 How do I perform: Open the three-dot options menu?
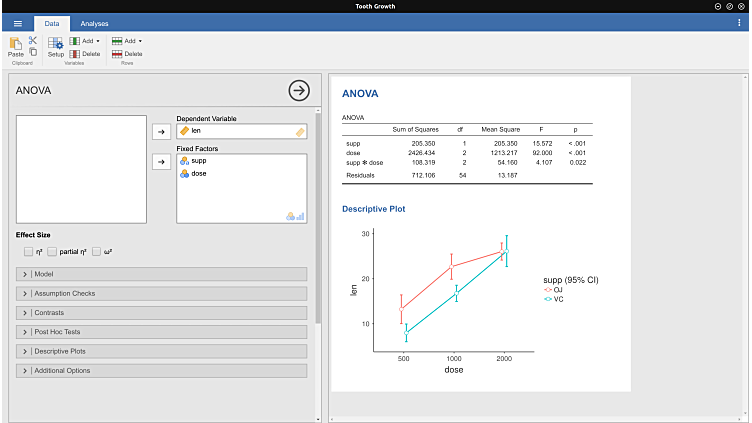tap(739, 23)
